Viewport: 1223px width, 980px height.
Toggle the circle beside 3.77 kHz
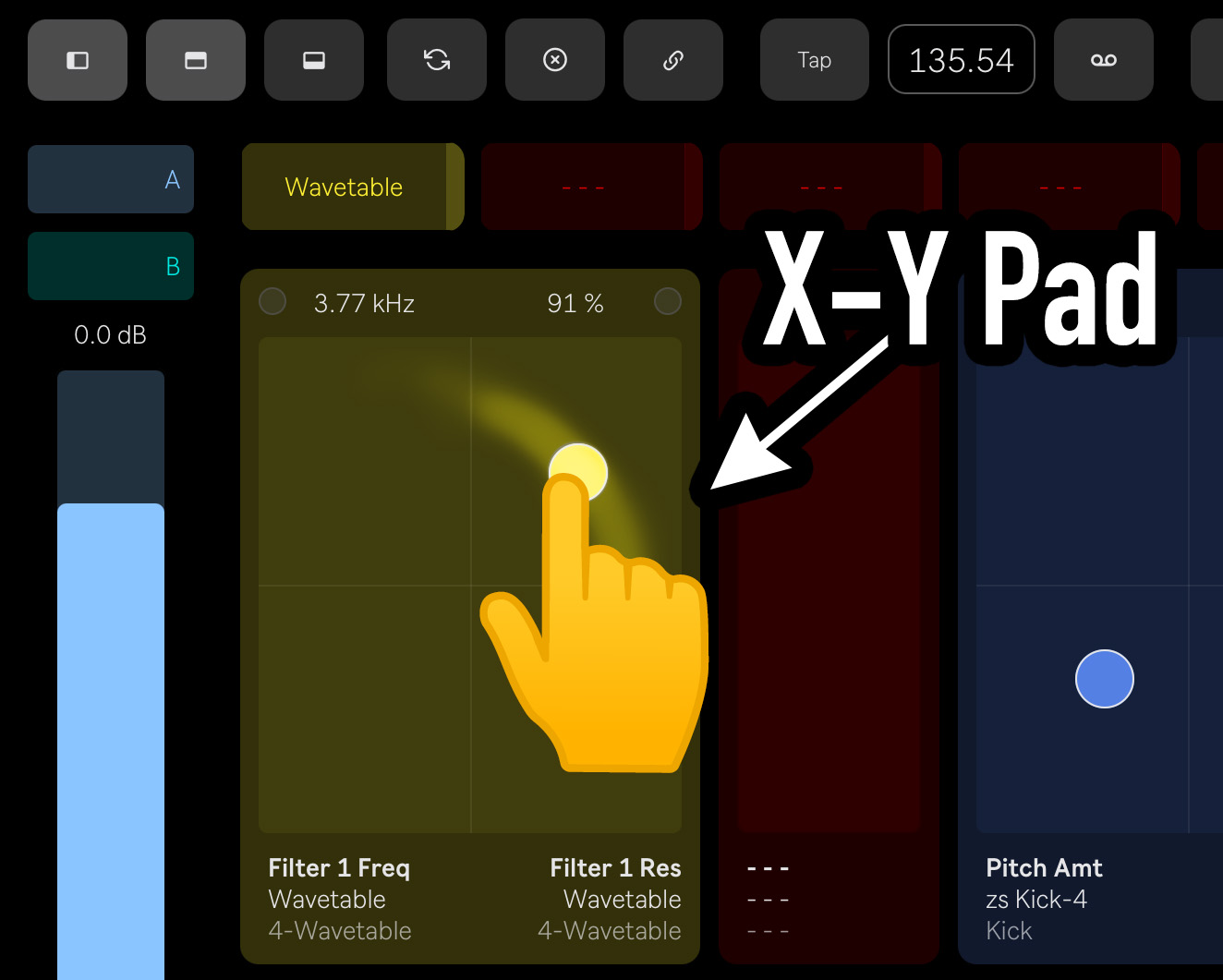tap(272, 301)
